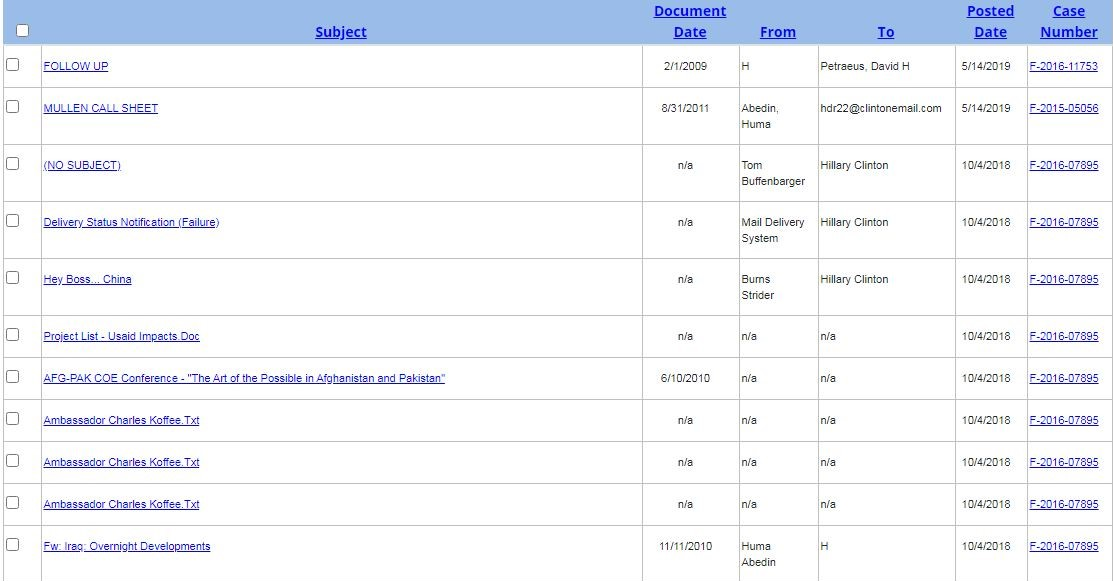Open the (NO SUBJECT) document

82,165
